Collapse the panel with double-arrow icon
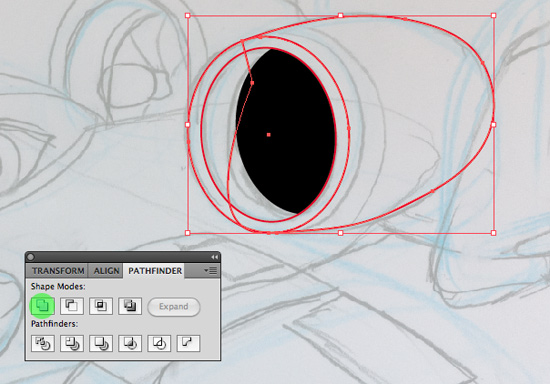The image size is (550, 384). [x=214, y=257]
